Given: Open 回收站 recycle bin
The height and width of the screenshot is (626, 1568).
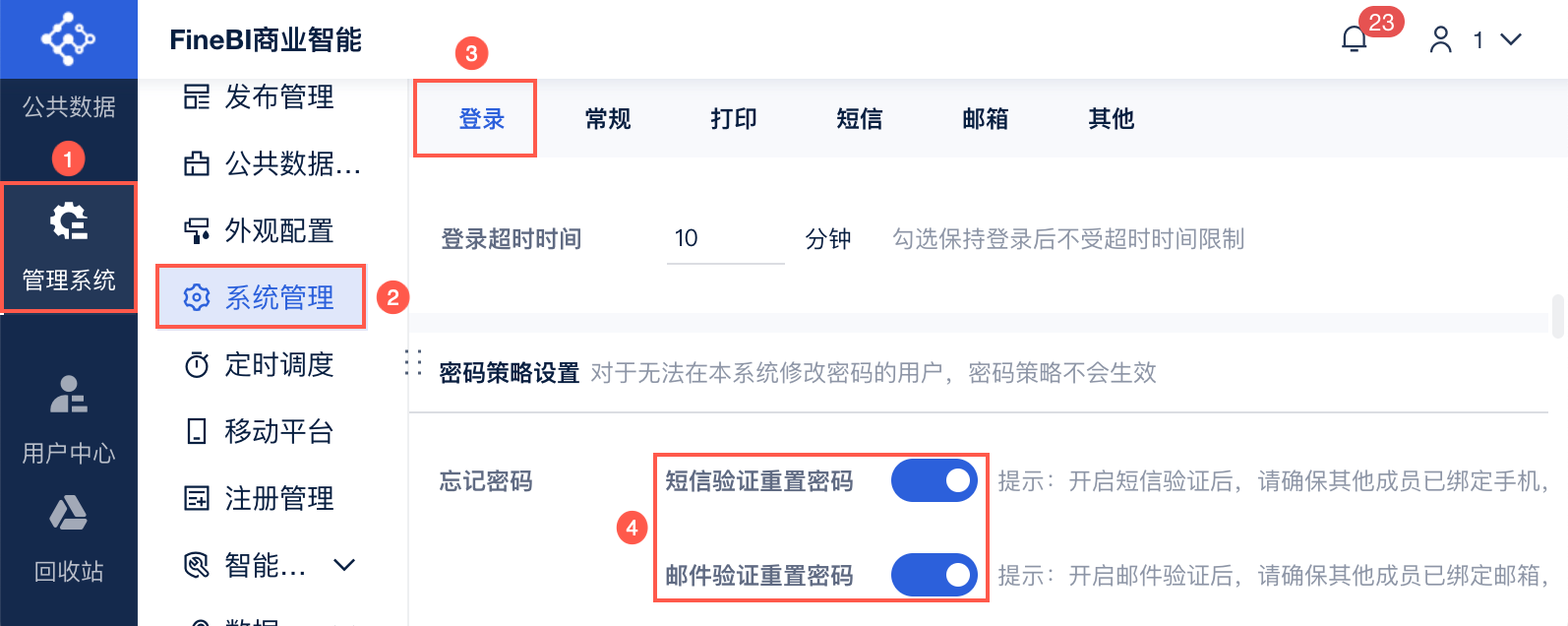Looking at the screenshot, I should pyautogui.click(x=69, y=536).
